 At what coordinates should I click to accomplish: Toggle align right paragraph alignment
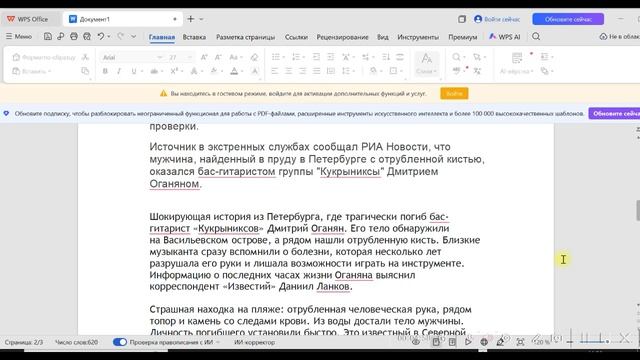pos(302,71)
